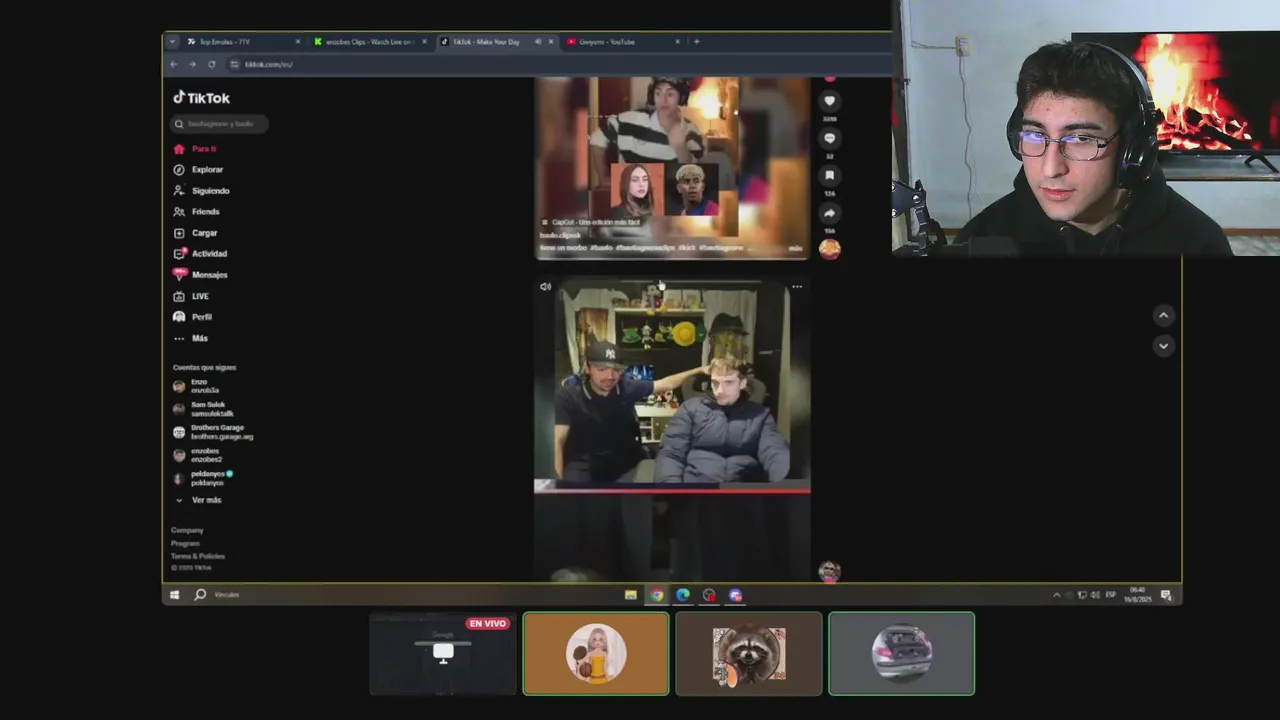Close the Top Emotes 7TV tab
Viewport: 1280px width, 720px height.
297,42
